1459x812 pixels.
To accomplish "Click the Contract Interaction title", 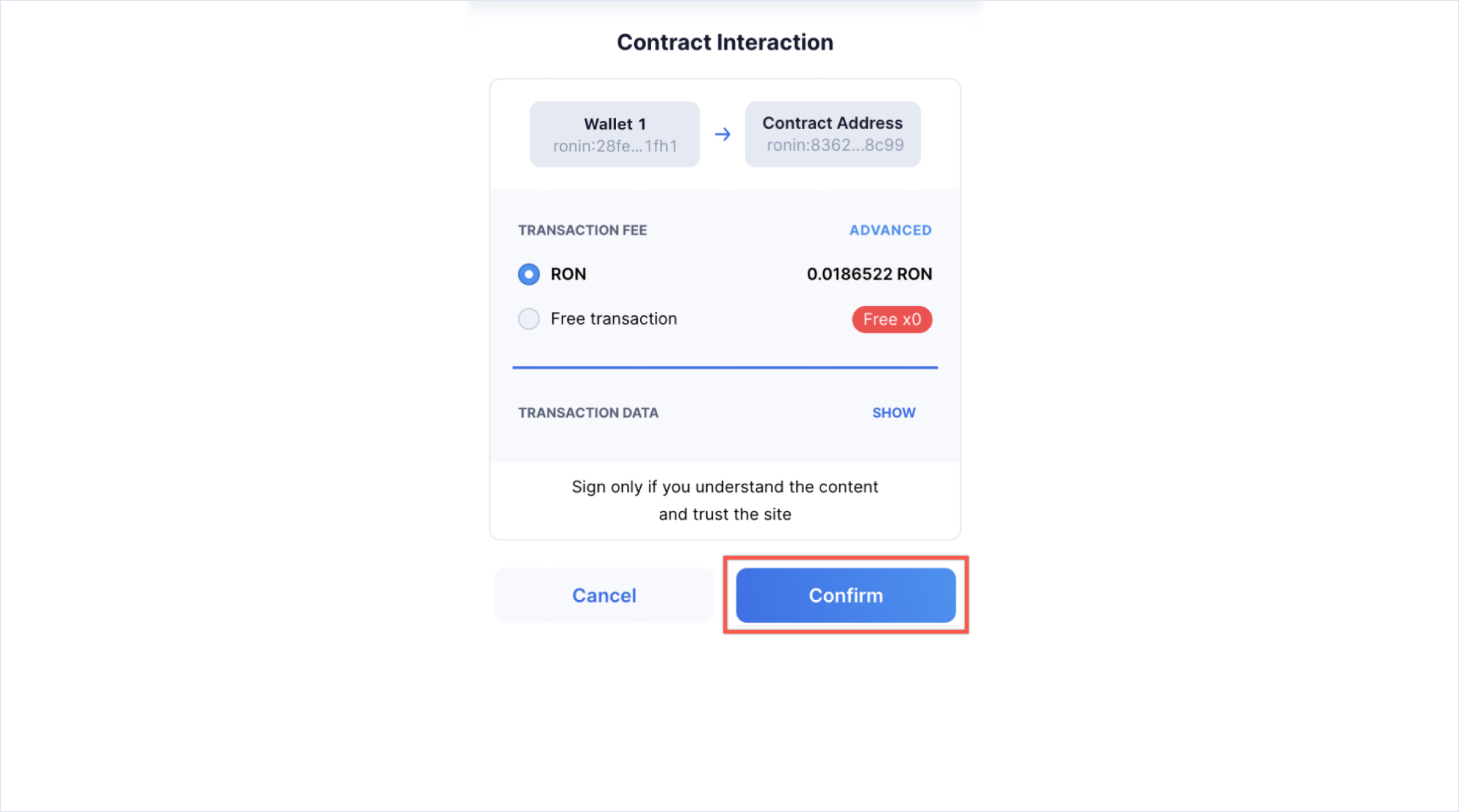I will (x=725, y=42).
